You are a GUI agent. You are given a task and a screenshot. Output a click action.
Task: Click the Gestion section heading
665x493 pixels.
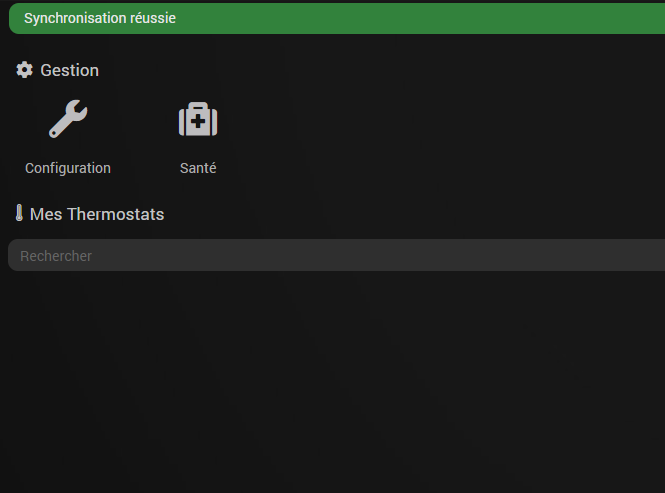tap(70, 70)
